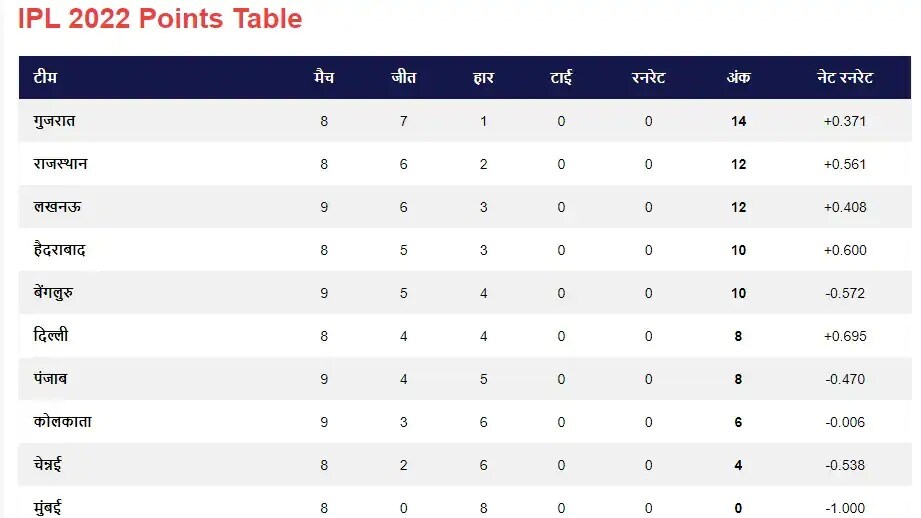
Task: Click the +0.695 net run rate value
Action: click(844, 336)
